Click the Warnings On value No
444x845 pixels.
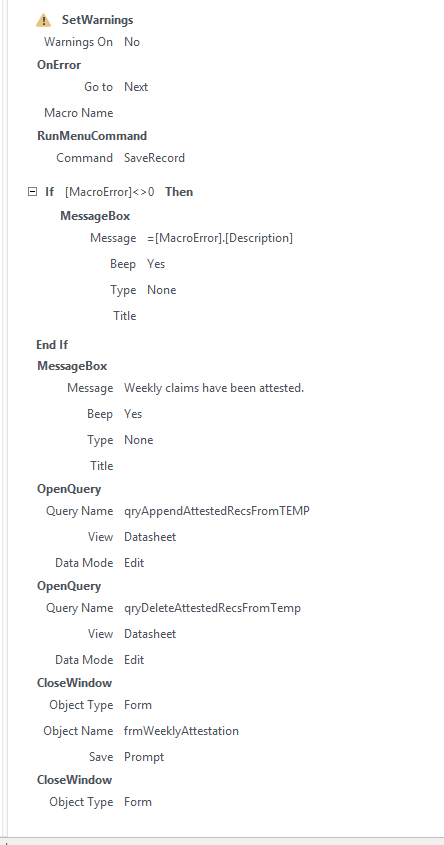[132, 42]
